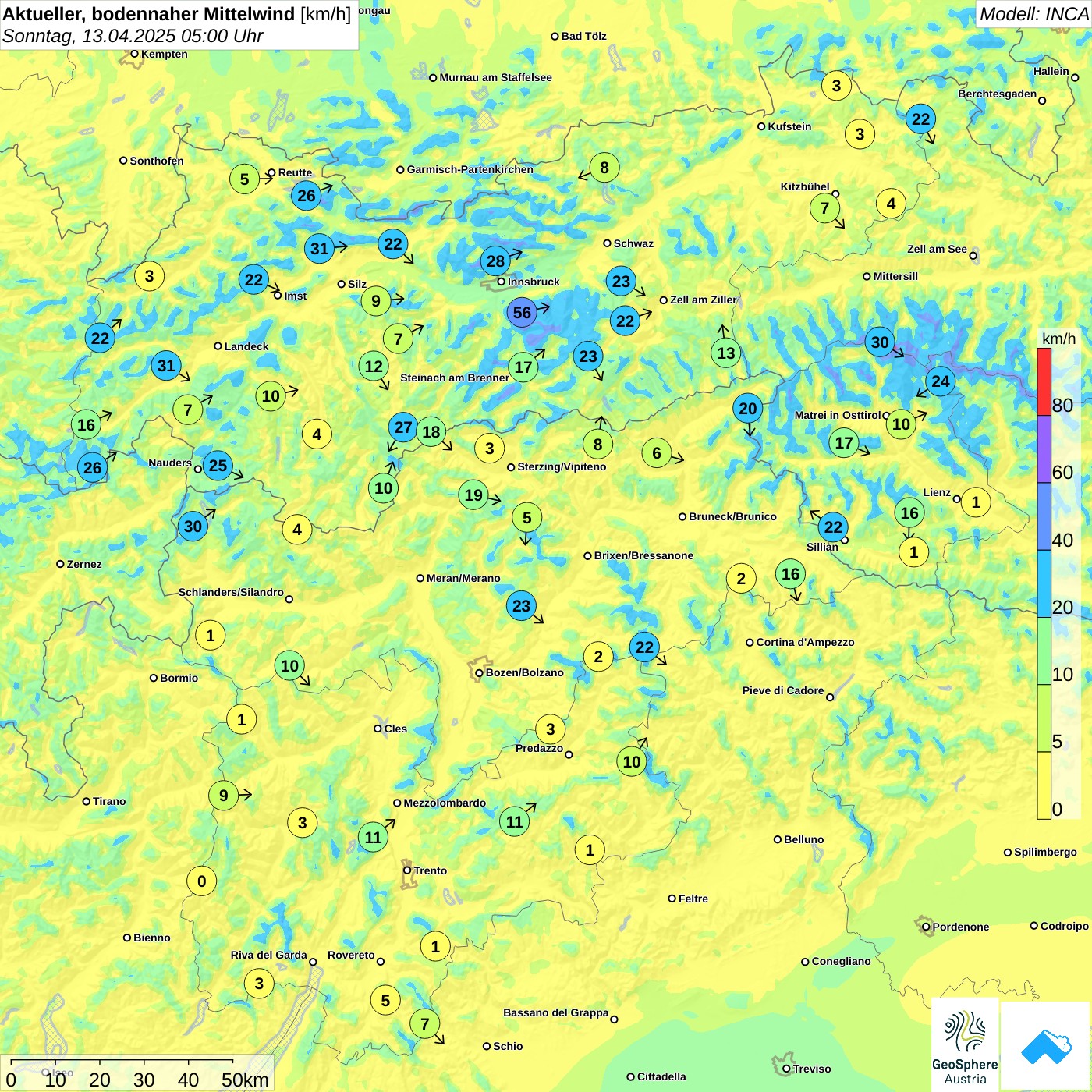Image resolution: width=1092 pixels, height=1092 pixels.
Task: Click the Pordenone city label
Action: (x=960, y=927)
